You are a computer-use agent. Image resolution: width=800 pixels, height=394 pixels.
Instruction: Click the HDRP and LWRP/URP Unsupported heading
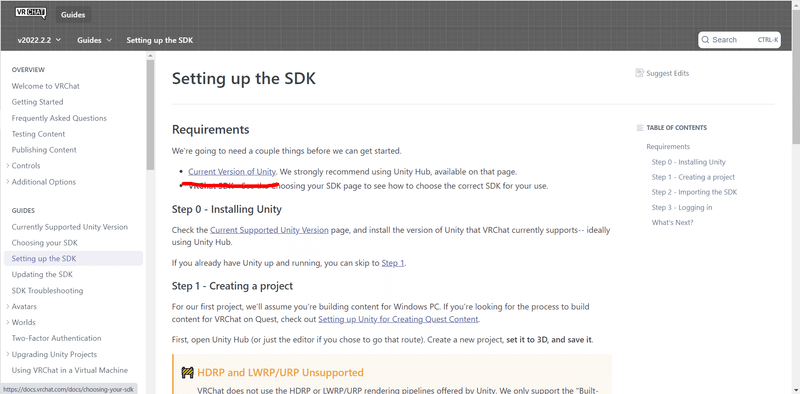pos(280,373)
